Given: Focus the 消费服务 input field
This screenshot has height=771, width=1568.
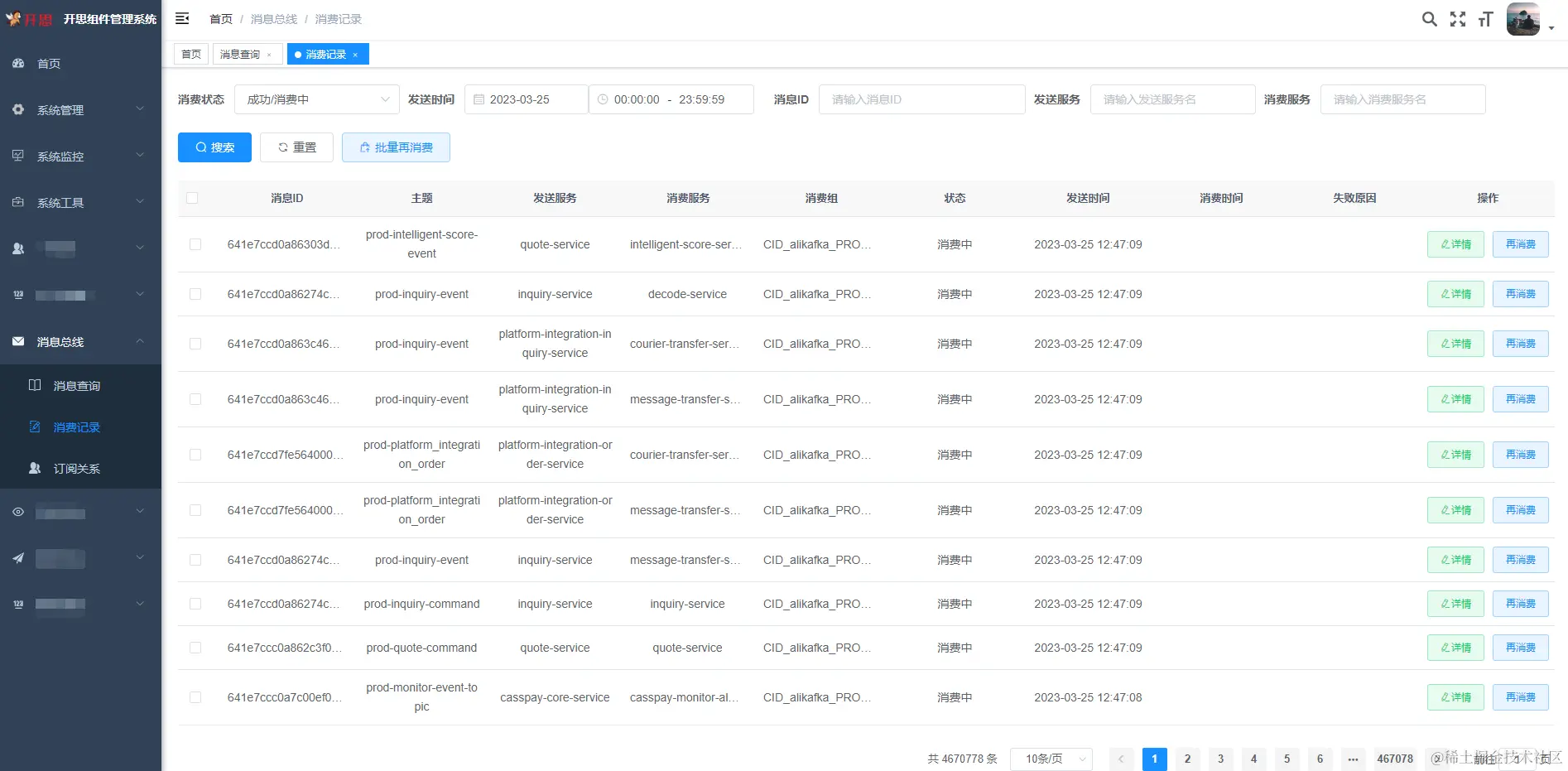Looking at the screenshot, I should click(x=1402, y=99).
